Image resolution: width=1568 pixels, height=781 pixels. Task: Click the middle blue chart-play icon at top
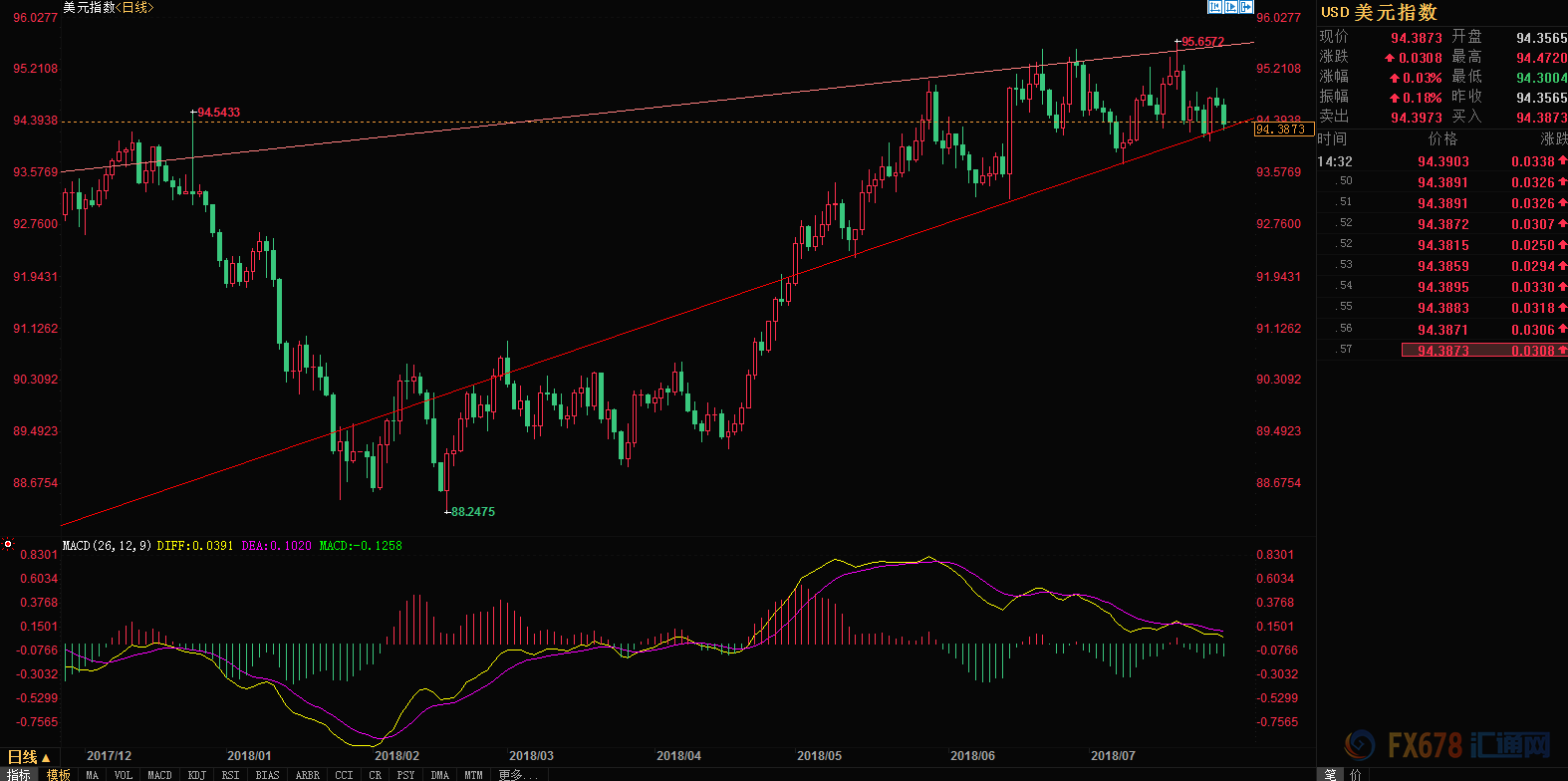(1230, 7)
